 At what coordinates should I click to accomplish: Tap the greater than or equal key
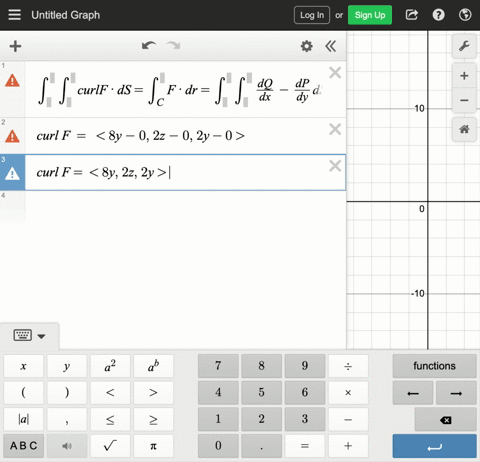(x=153, y=419)
